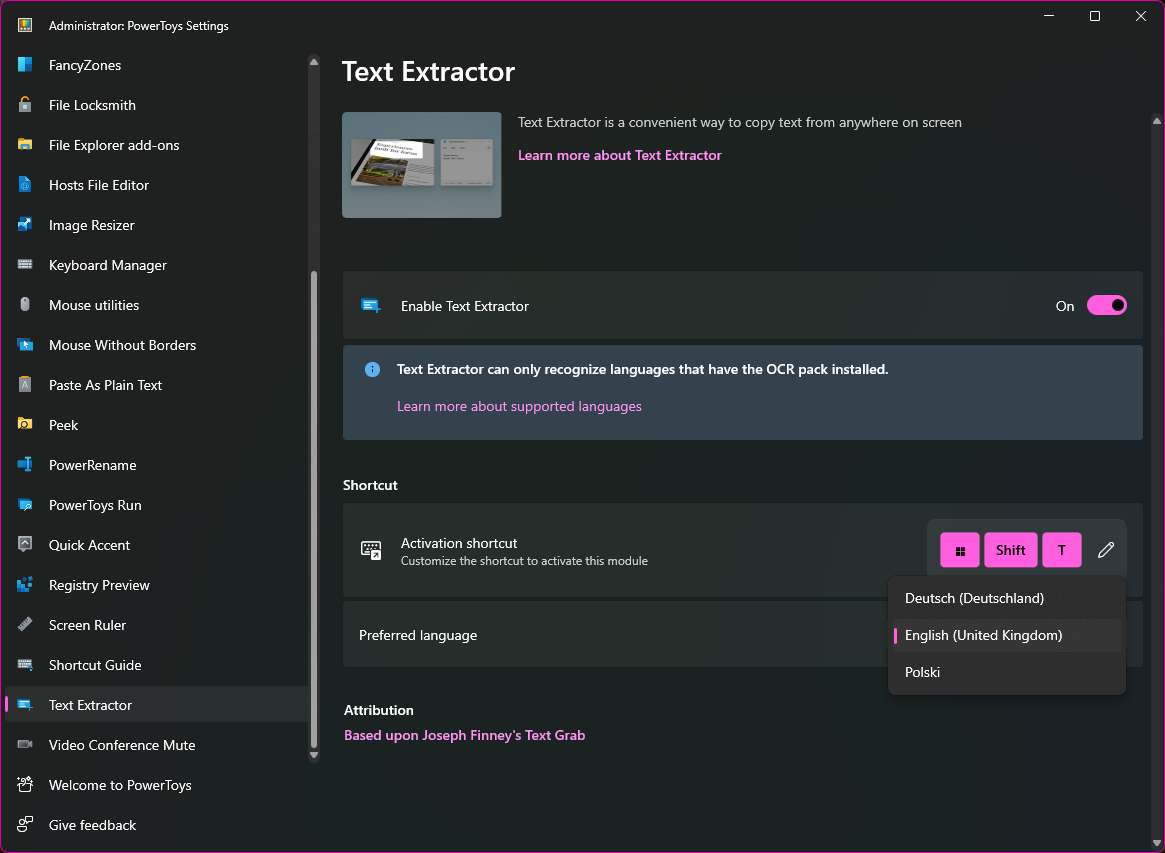The image size is (1165, 853).
Task: Open the PowerToys Run page
Action: tap(156, 505)
